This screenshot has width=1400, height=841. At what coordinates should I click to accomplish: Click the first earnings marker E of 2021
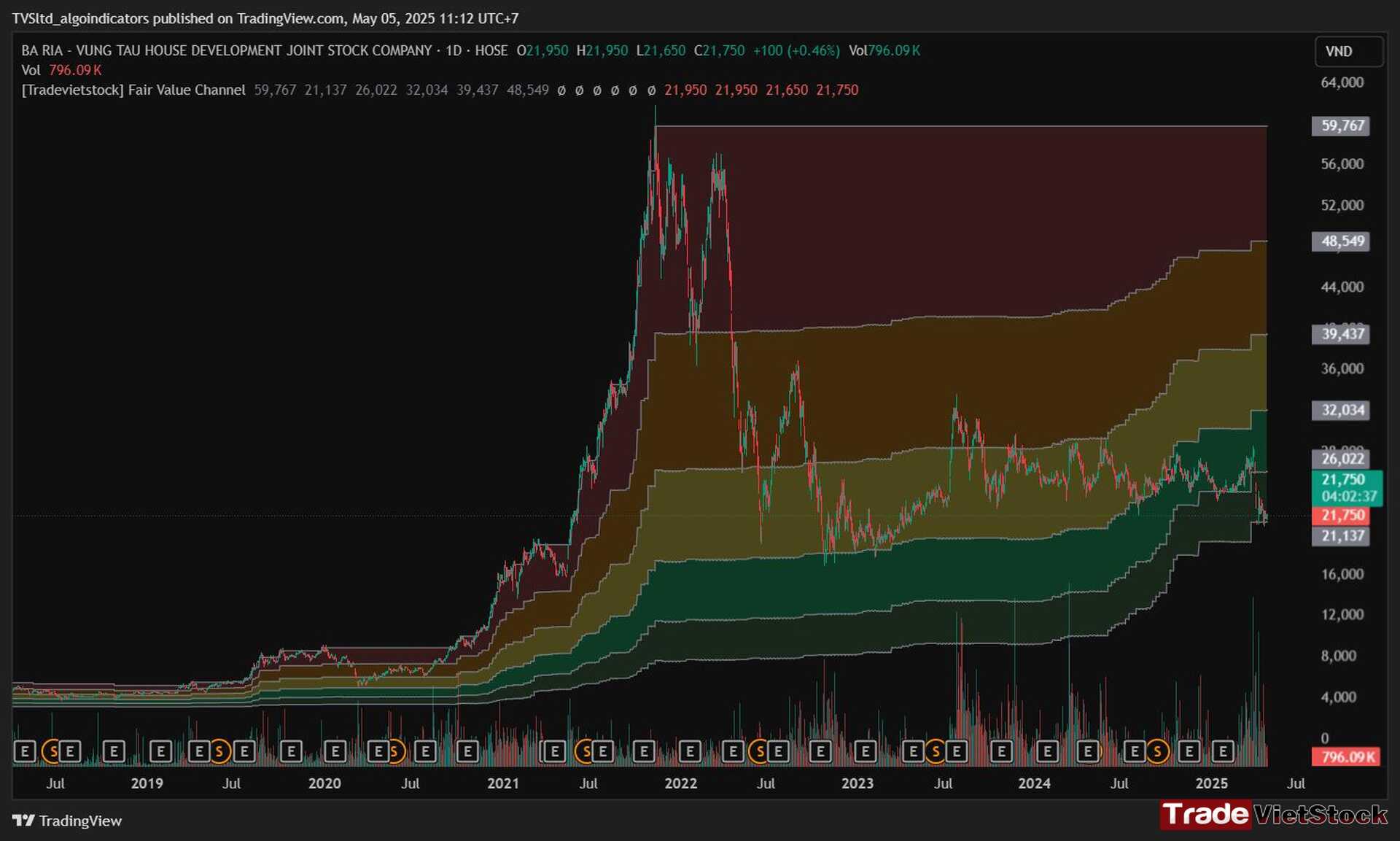(554, 751)
